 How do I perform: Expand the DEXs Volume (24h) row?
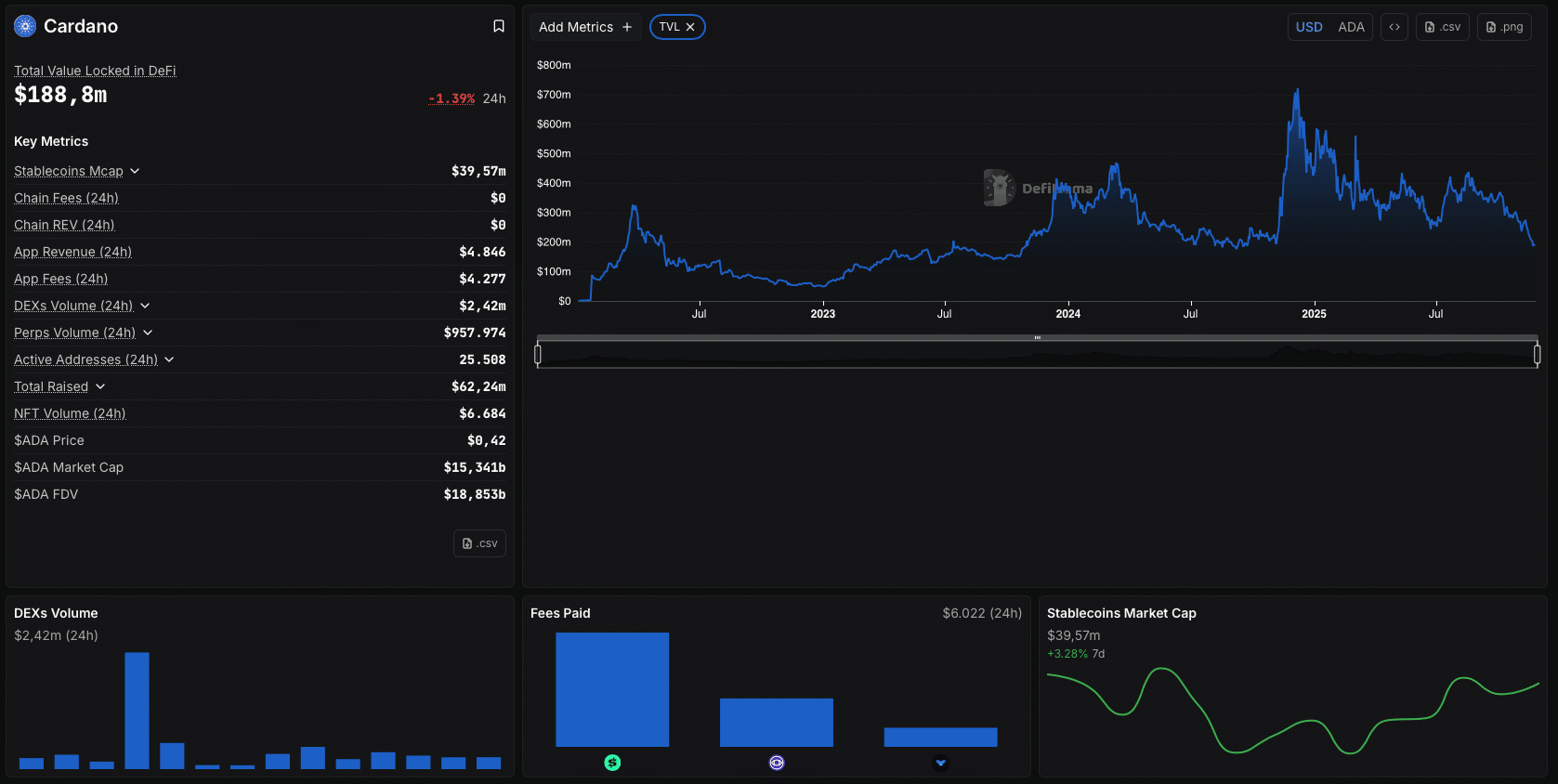click(145, 306)
